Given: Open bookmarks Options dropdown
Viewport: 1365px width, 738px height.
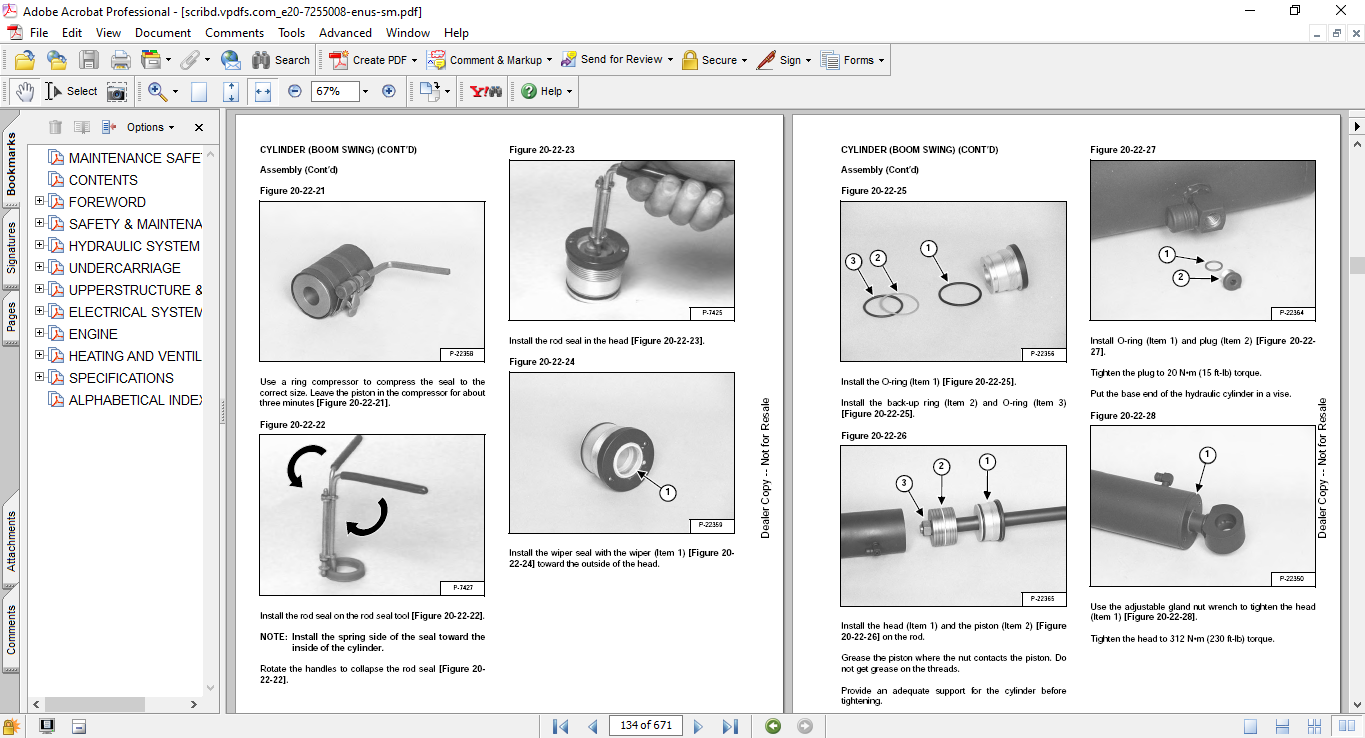Looking at the screenshot, I should point(150,127).
